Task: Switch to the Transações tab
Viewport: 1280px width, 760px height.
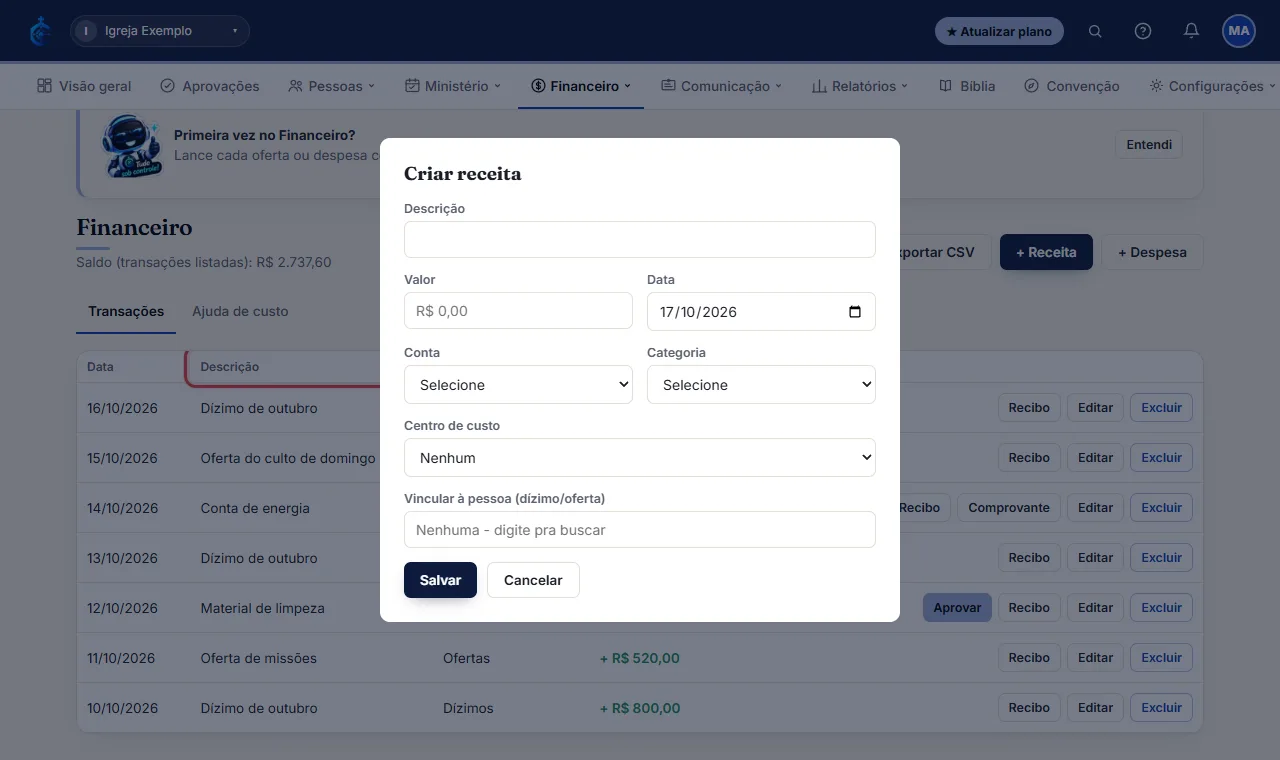Action: (x=126, y=312)
